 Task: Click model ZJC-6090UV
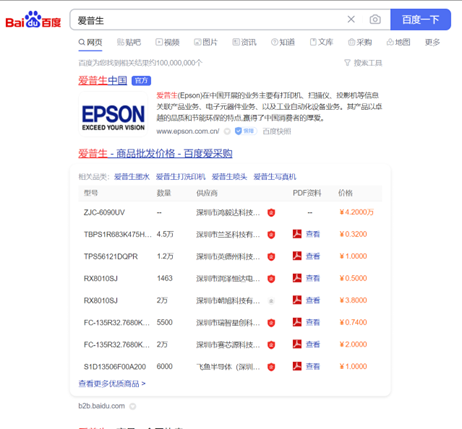click(104, 212)
